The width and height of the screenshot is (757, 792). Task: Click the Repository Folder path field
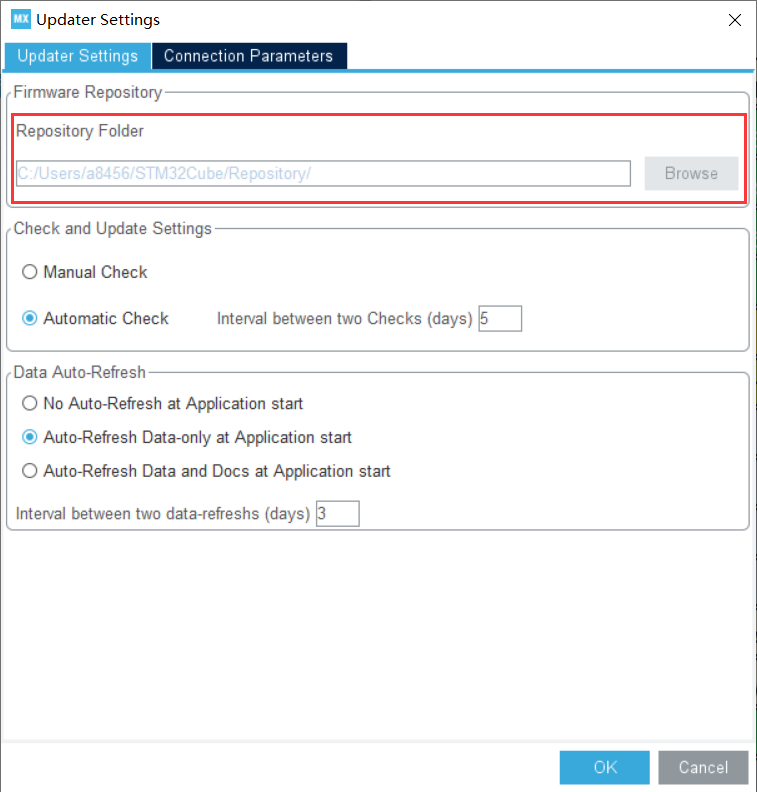[x=323, y=173]
